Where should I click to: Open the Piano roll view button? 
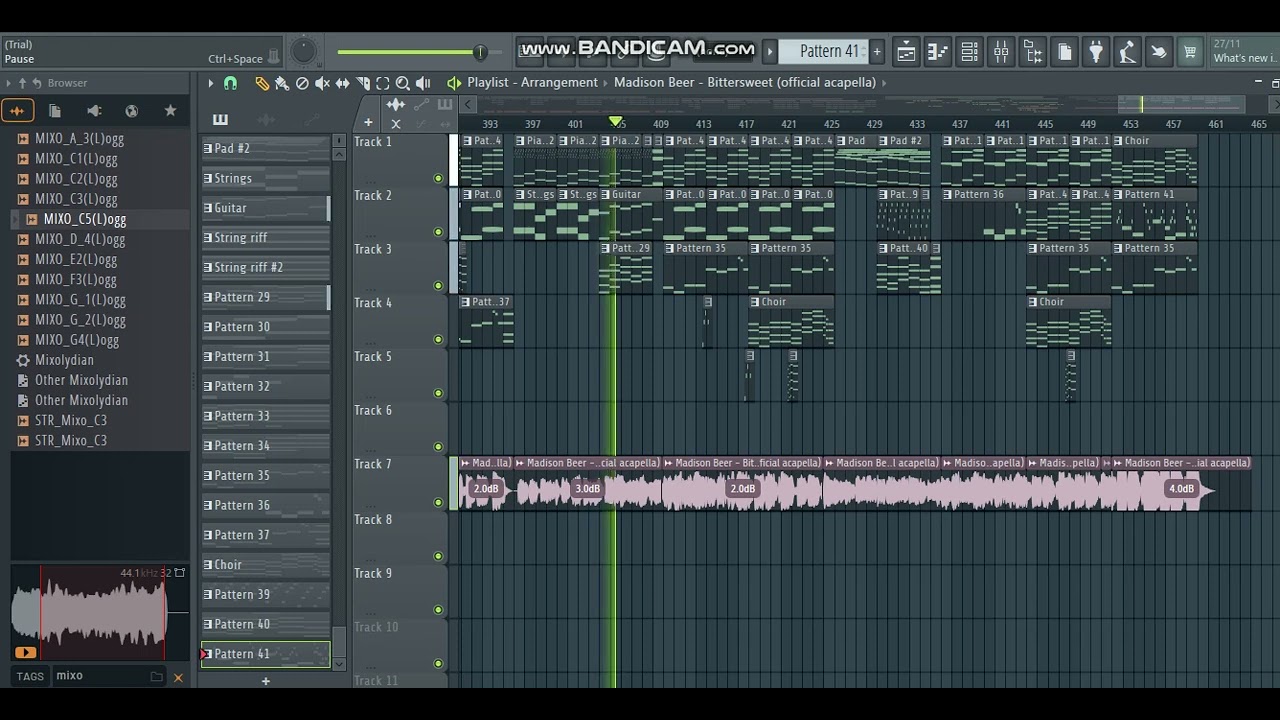pyautogui.click(x=937, y=51)
